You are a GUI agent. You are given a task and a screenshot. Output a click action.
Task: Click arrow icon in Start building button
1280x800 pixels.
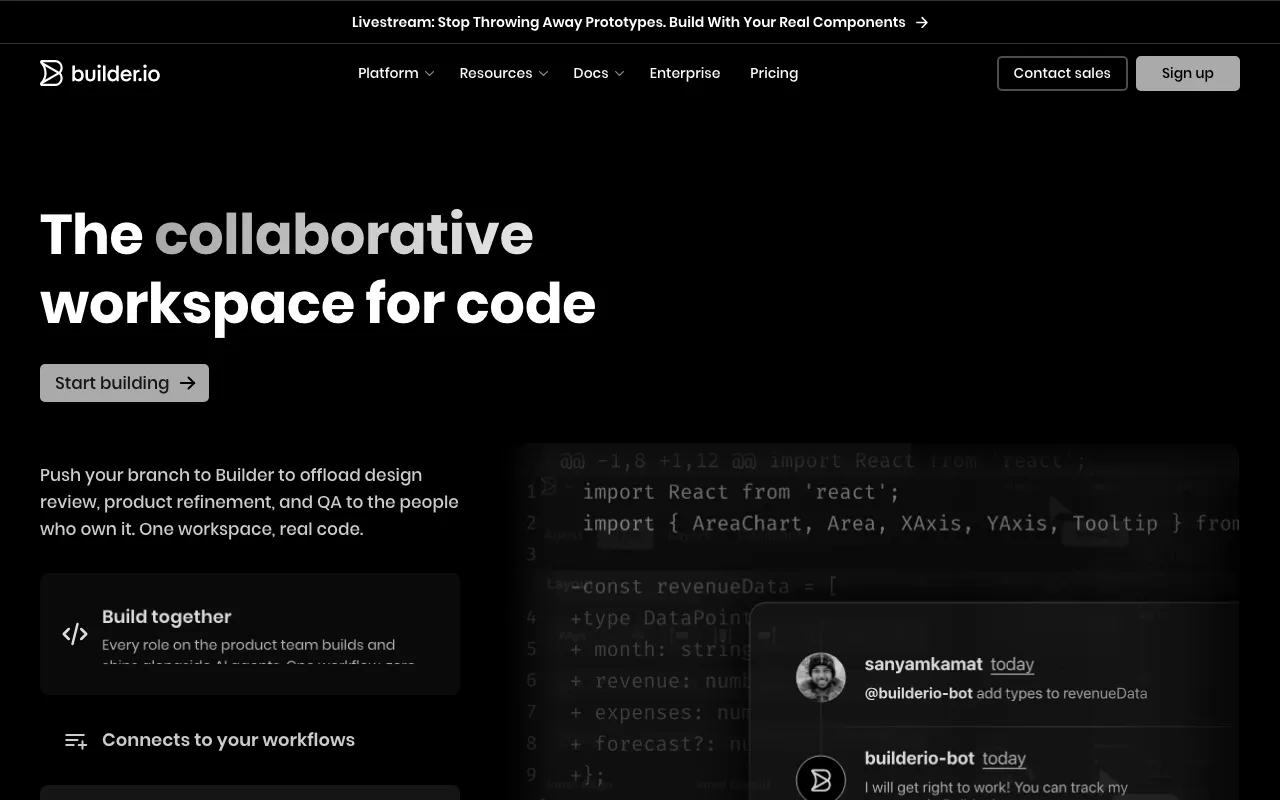[187, 383]
